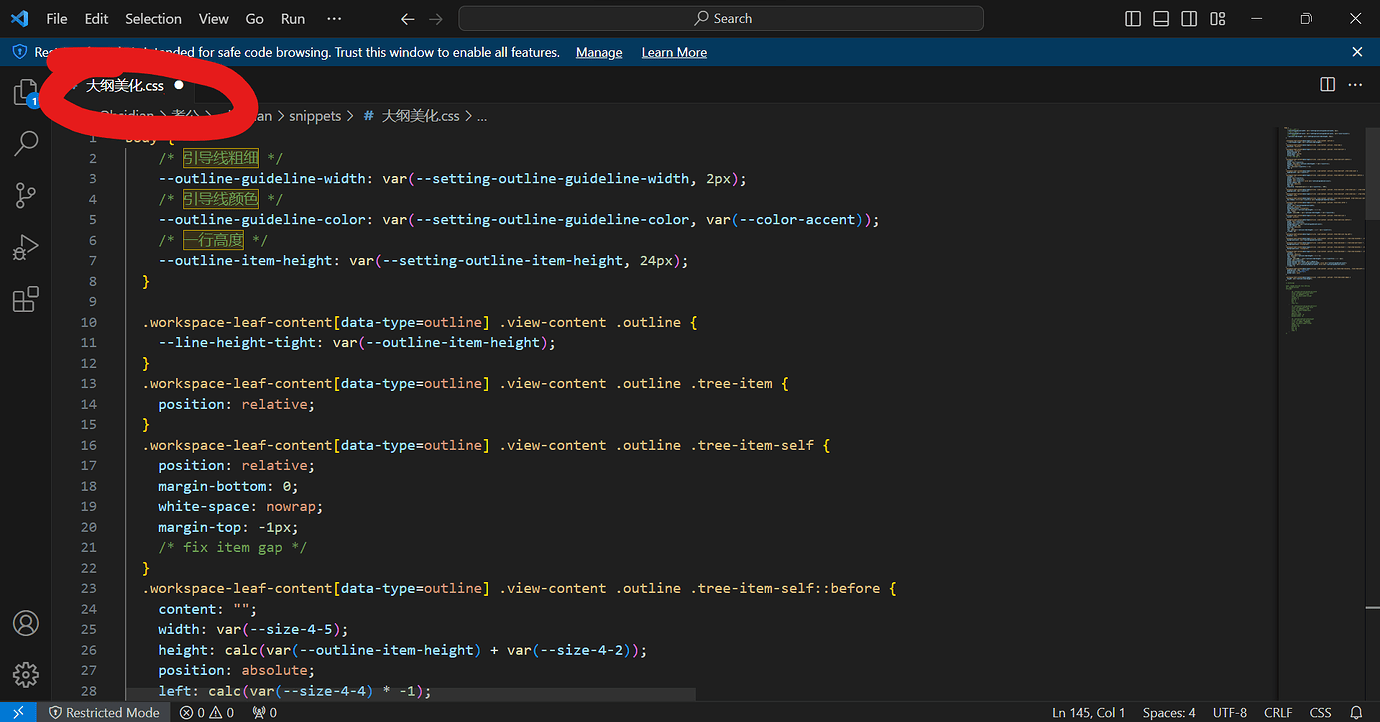Toggle the primary side bar layout button

(x=1133, y=19)
